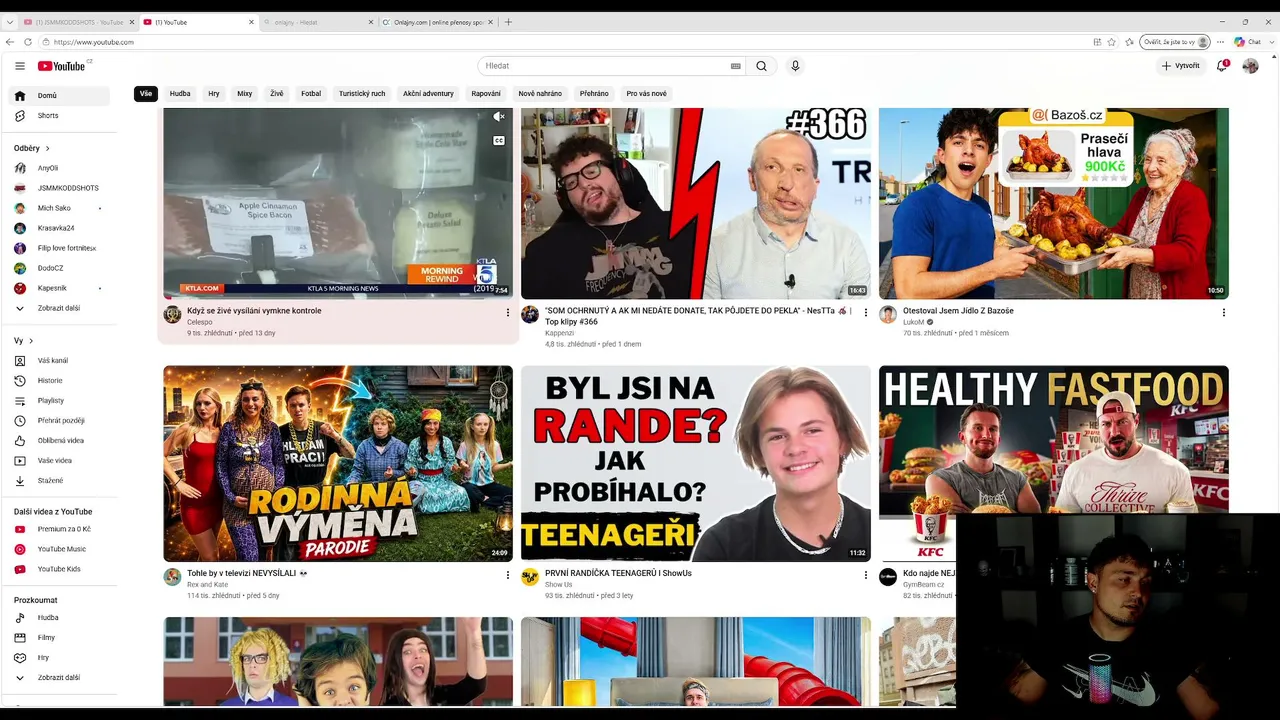Click the browser address bar
1280x720 pixels.
point(570,42)
